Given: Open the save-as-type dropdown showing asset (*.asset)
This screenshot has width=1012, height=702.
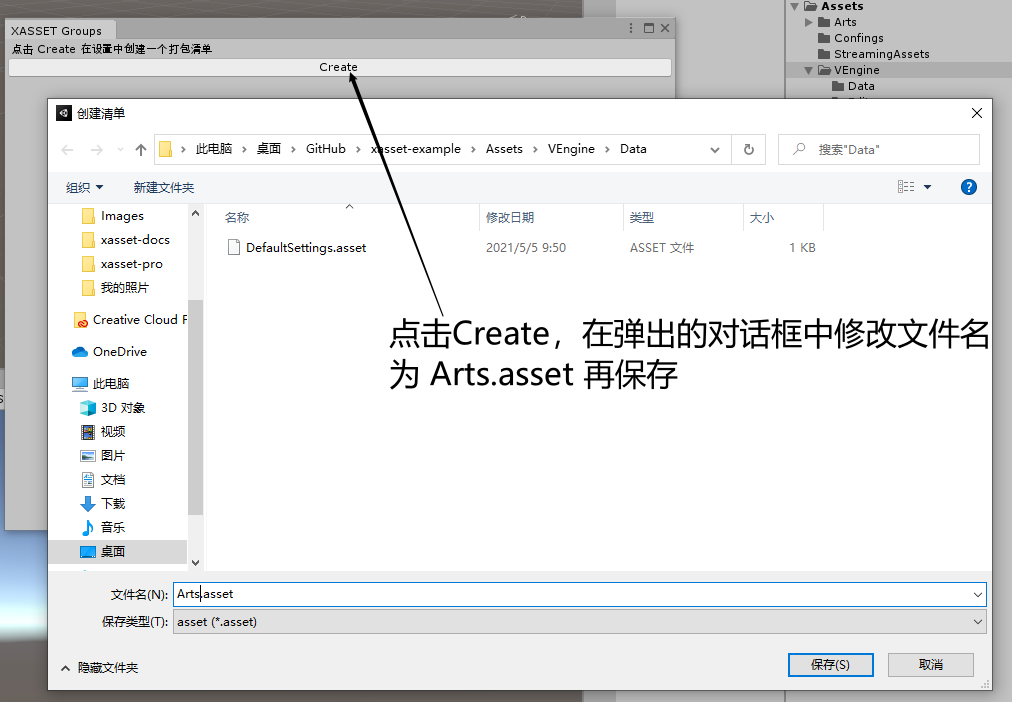Looking at the screenshot, I should [977, 621].
